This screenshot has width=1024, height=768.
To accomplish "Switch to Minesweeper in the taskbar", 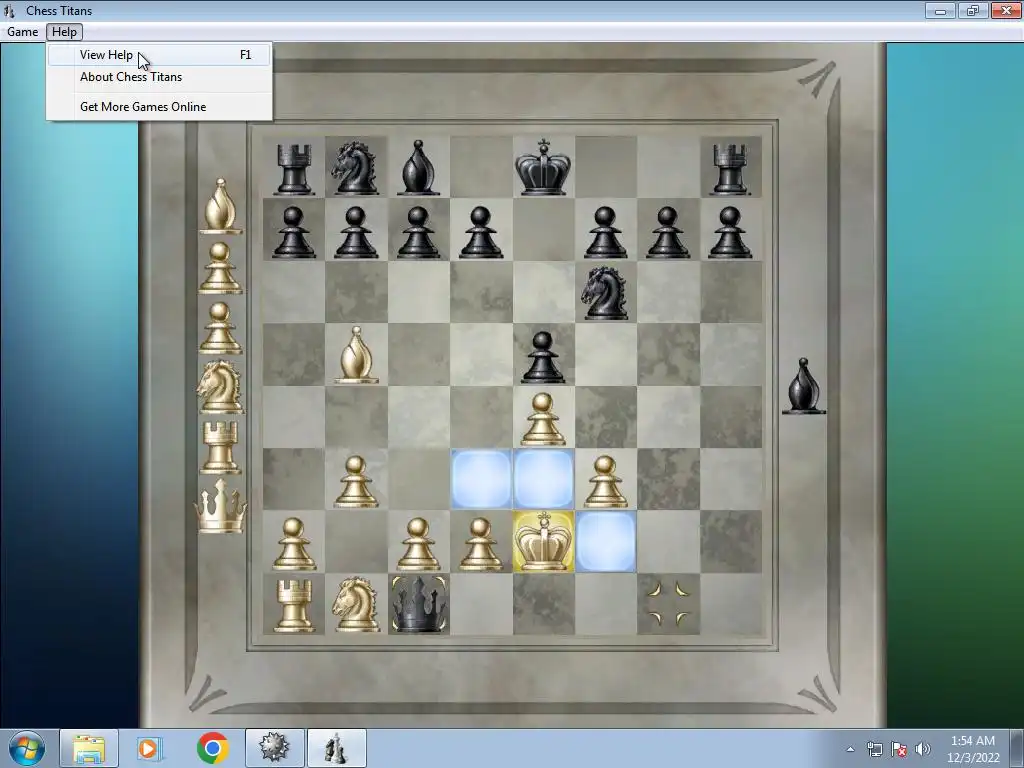I will point(274,748).
